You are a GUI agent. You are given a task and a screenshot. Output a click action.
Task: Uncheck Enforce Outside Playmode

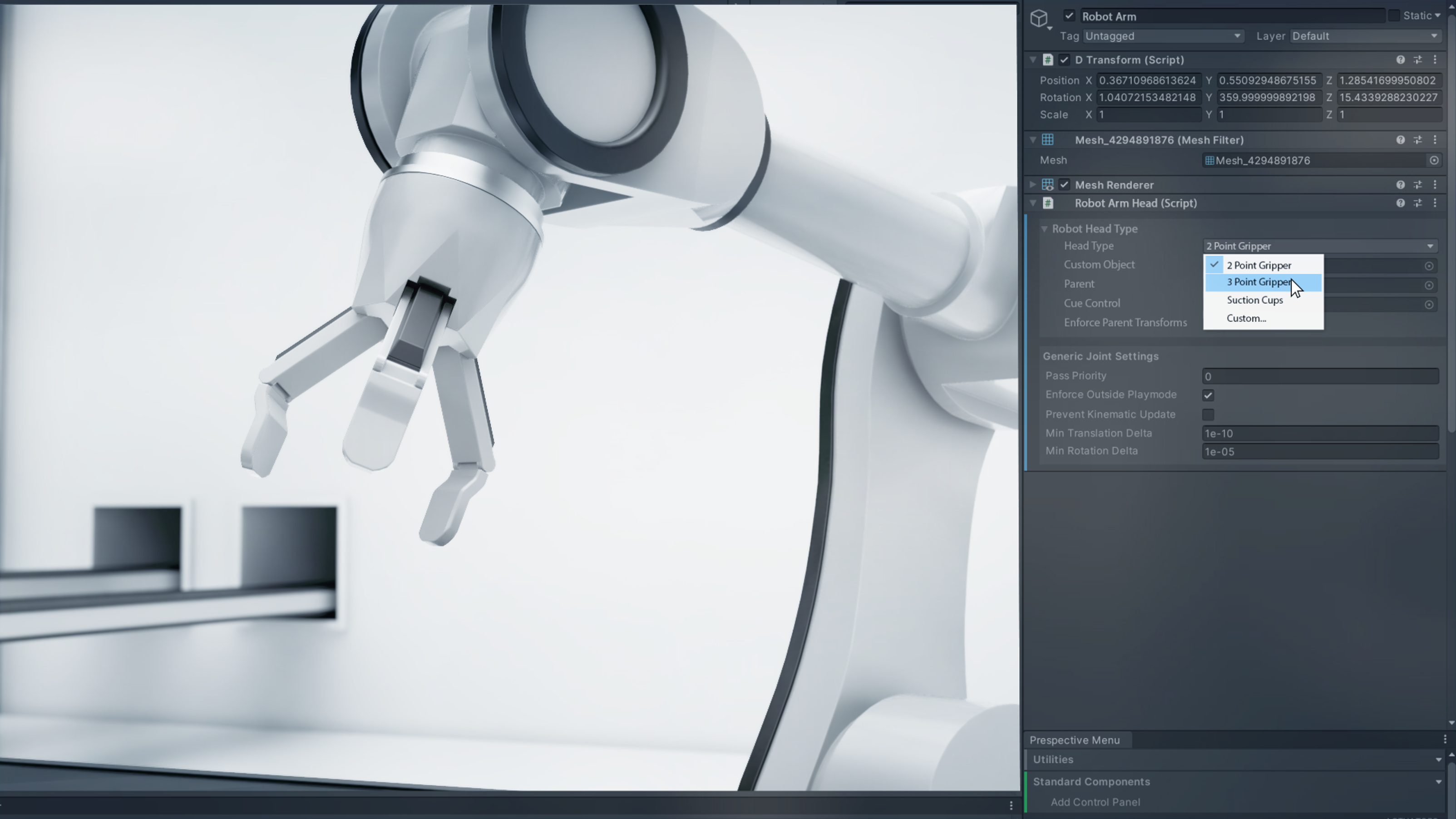click(1208, 395)
